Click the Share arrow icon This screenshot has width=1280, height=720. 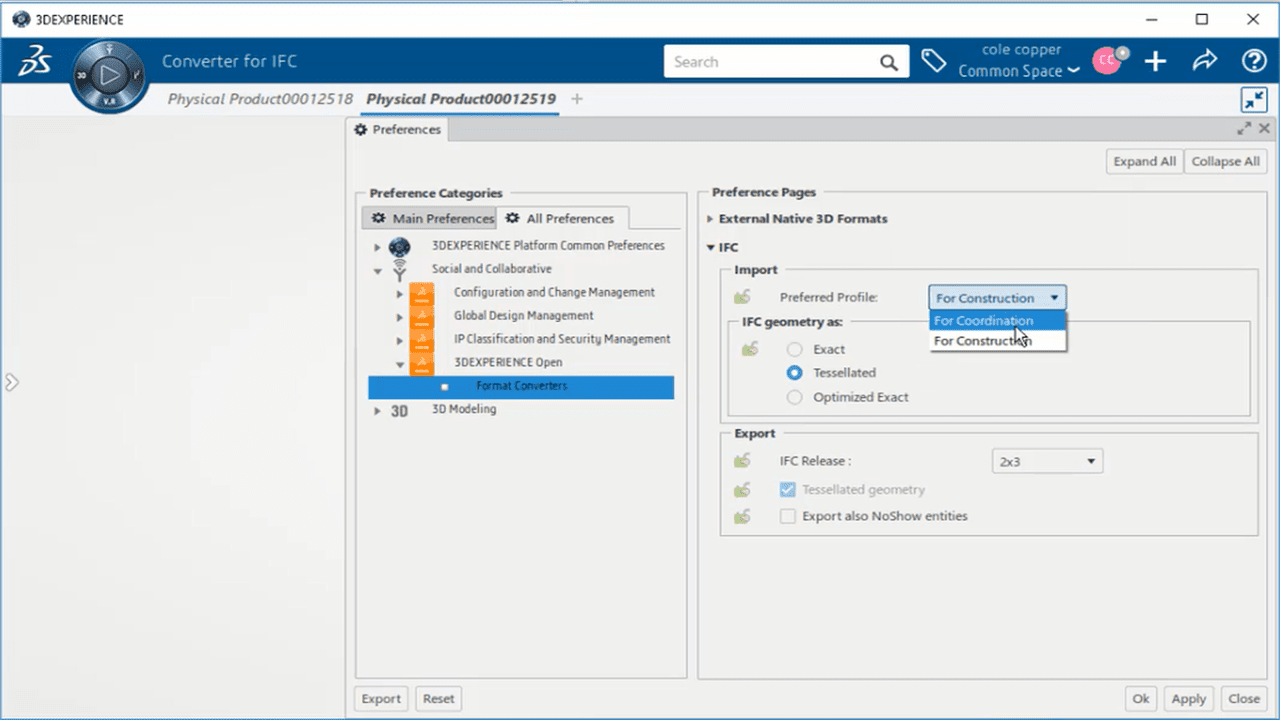[1205, 62]
